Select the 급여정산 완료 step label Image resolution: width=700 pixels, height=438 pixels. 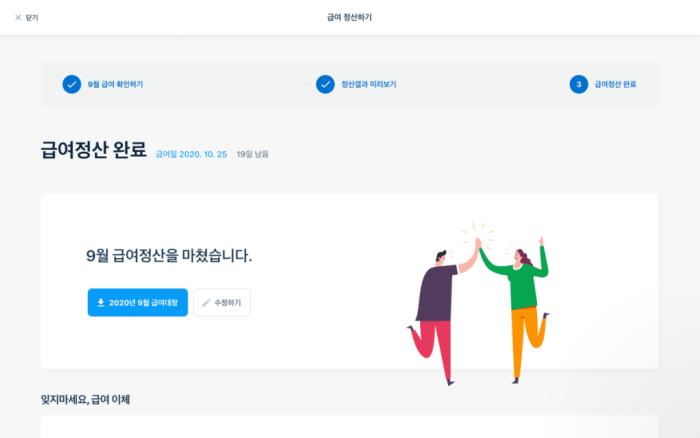pyautogui.click(x=615, y=84)
